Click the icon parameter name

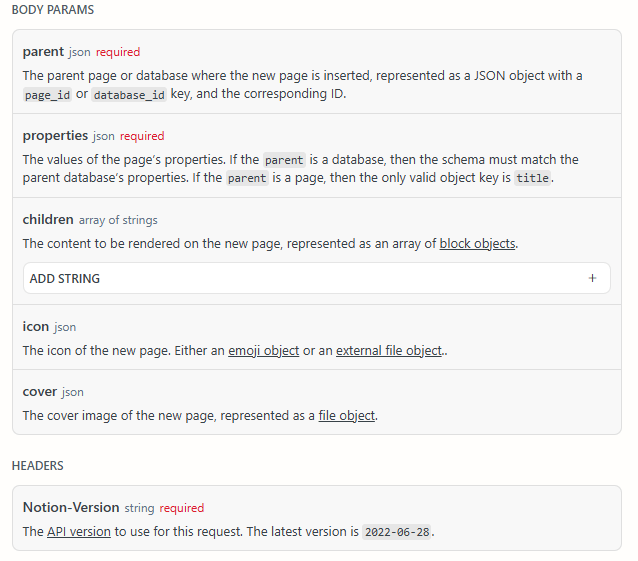coord(35,326)
